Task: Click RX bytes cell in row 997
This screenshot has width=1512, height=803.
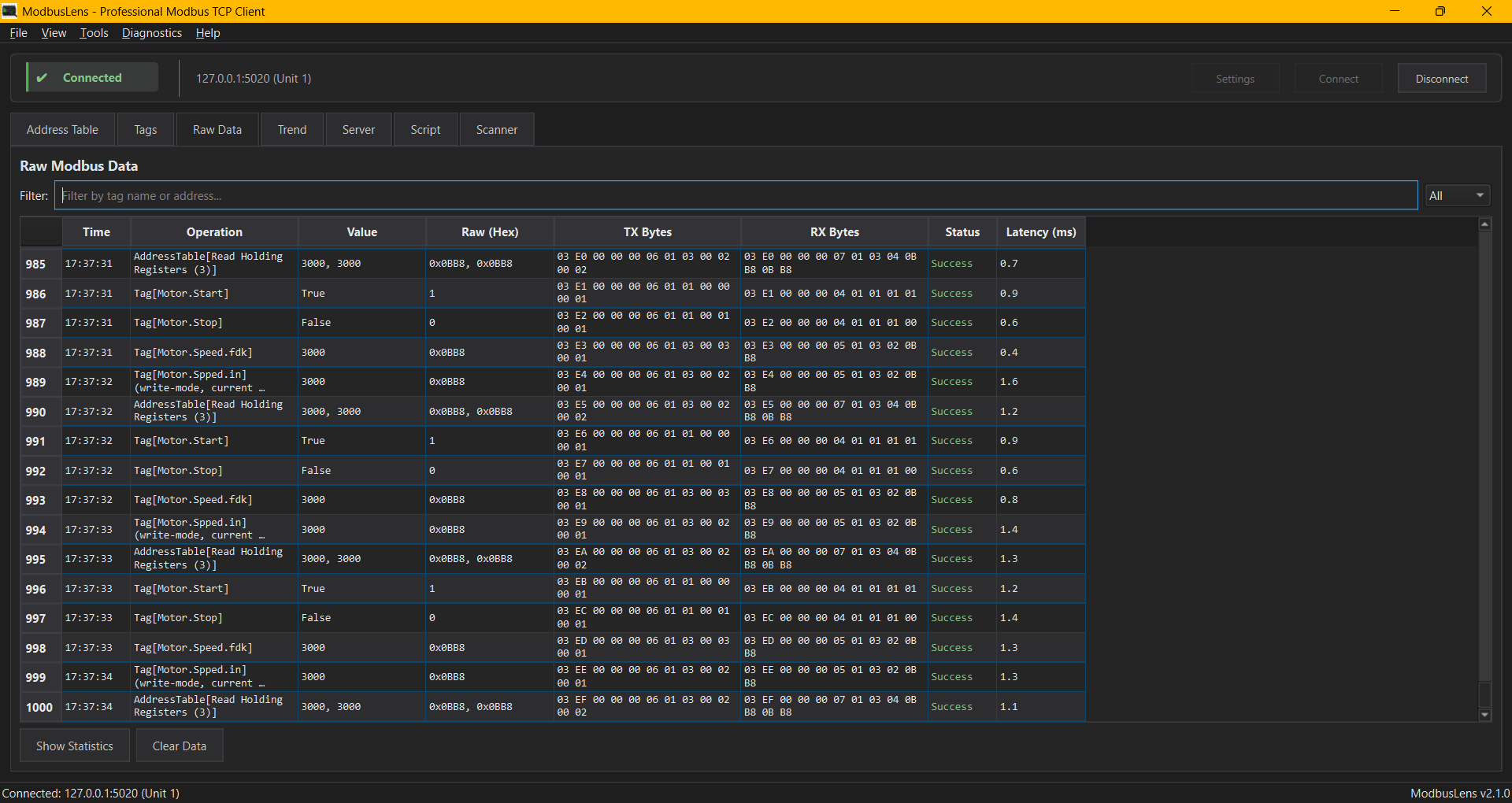Action: pos(834,618)
